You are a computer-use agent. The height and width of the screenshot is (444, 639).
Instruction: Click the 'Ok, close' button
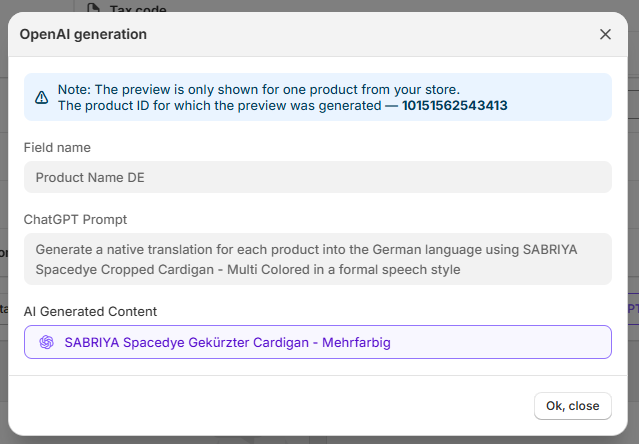coord(573,406)
